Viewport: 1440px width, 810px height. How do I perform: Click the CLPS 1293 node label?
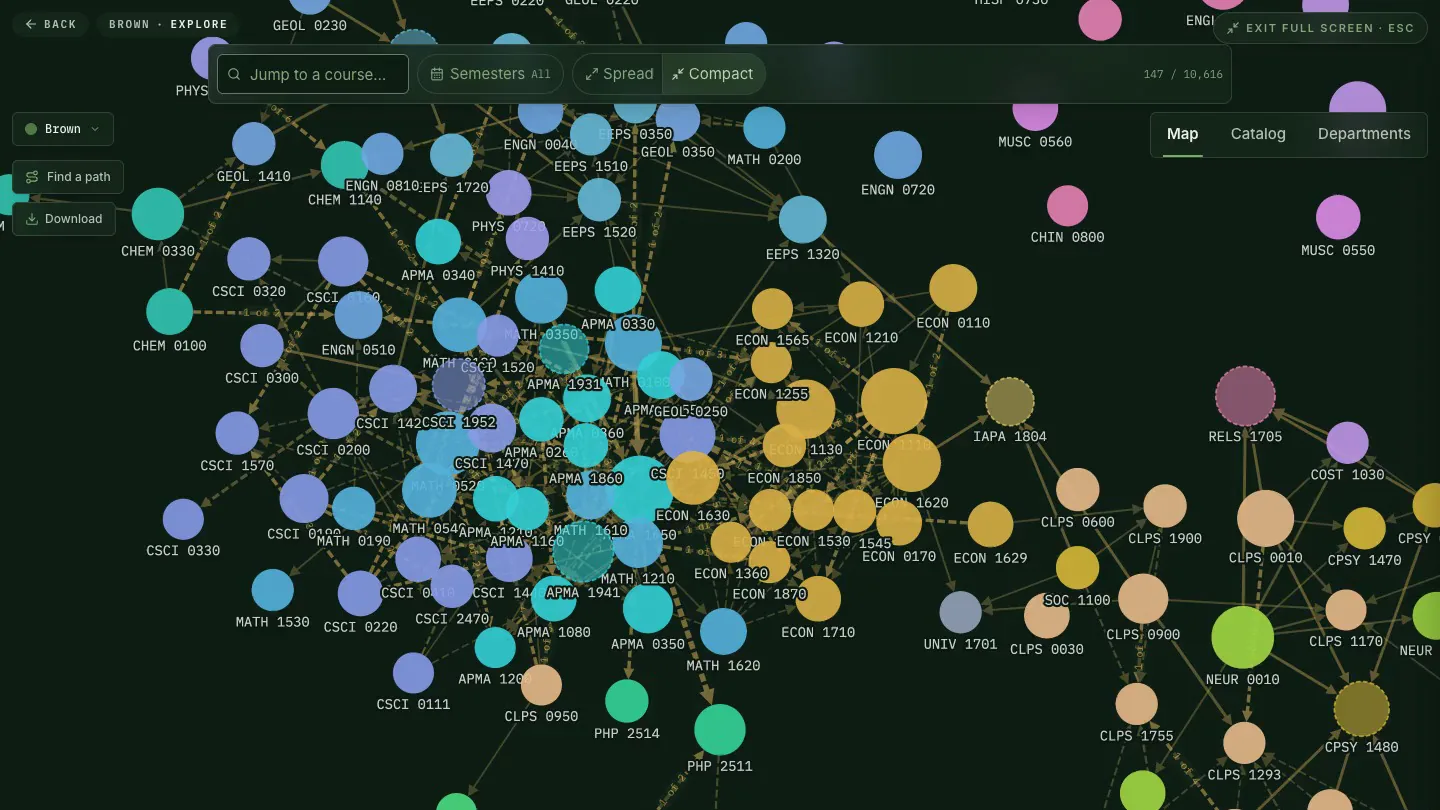1244,774
